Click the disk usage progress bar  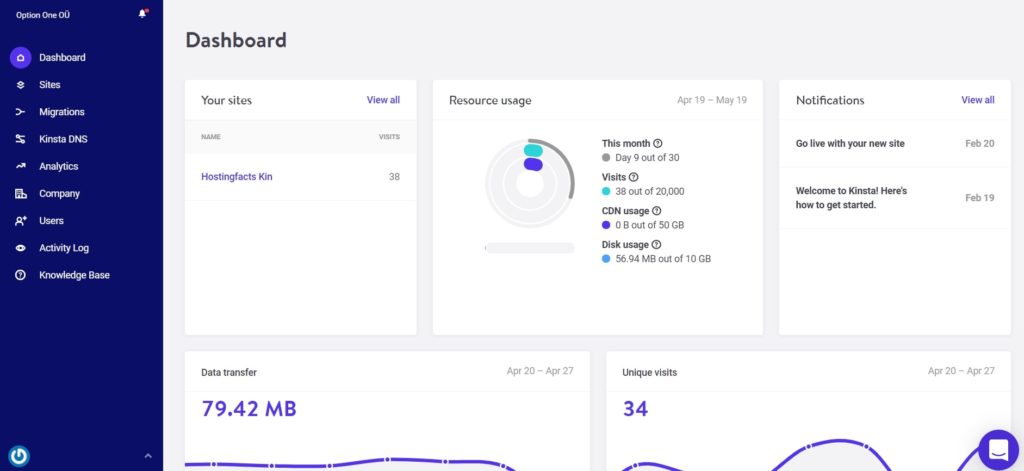pos(530,248)
